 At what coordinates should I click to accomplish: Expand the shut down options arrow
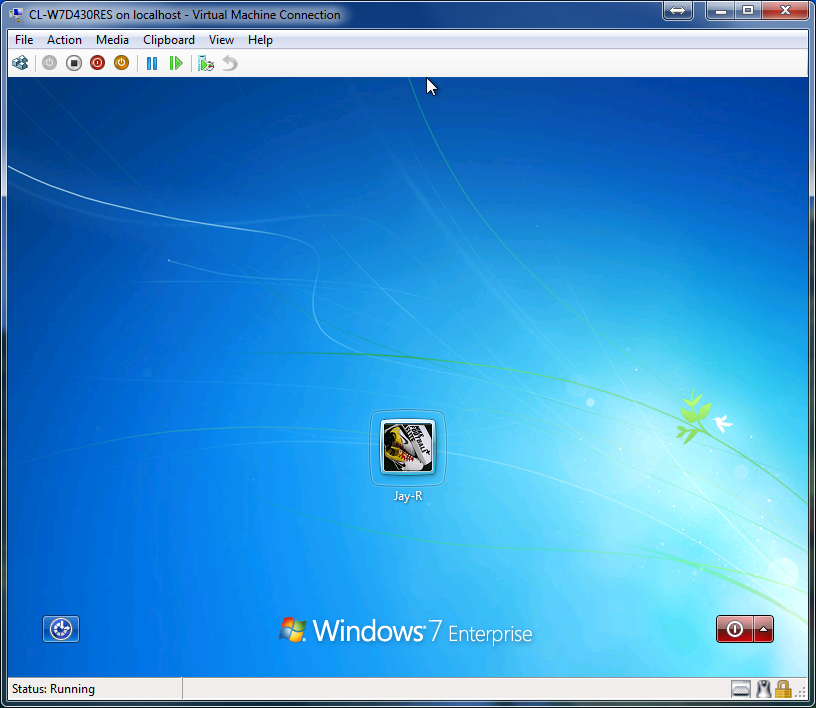tap(763, 629)
